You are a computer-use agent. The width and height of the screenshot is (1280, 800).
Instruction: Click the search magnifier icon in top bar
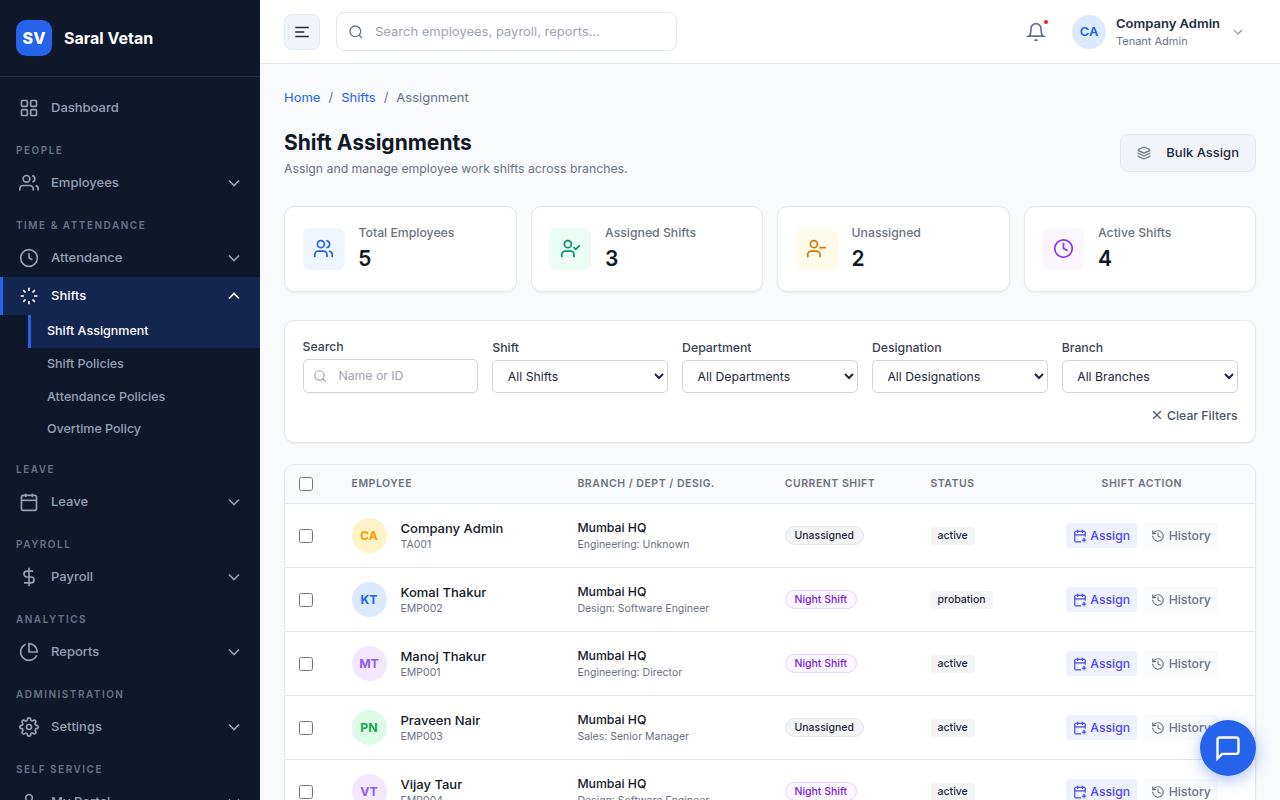tap(356, 32)
